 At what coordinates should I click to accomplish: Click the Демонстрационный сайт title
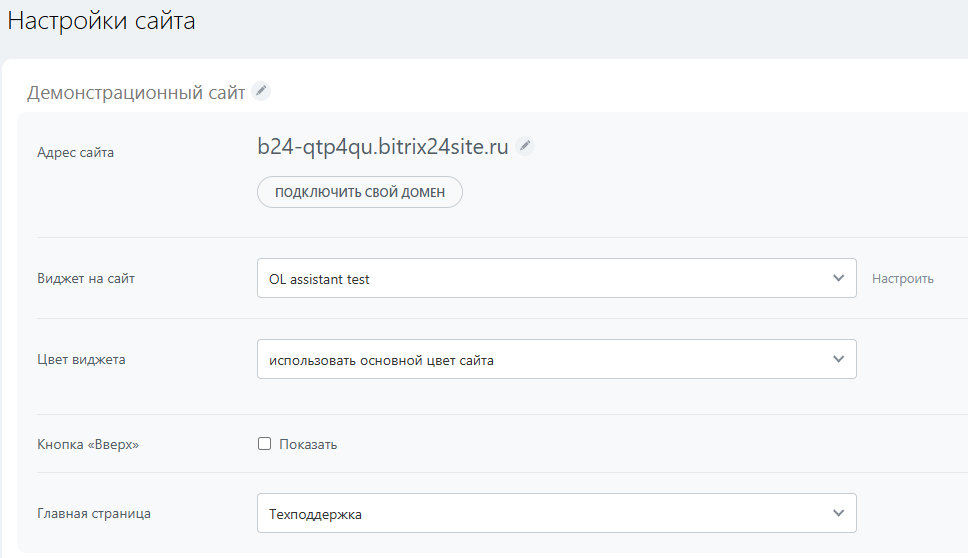[136, 93]
